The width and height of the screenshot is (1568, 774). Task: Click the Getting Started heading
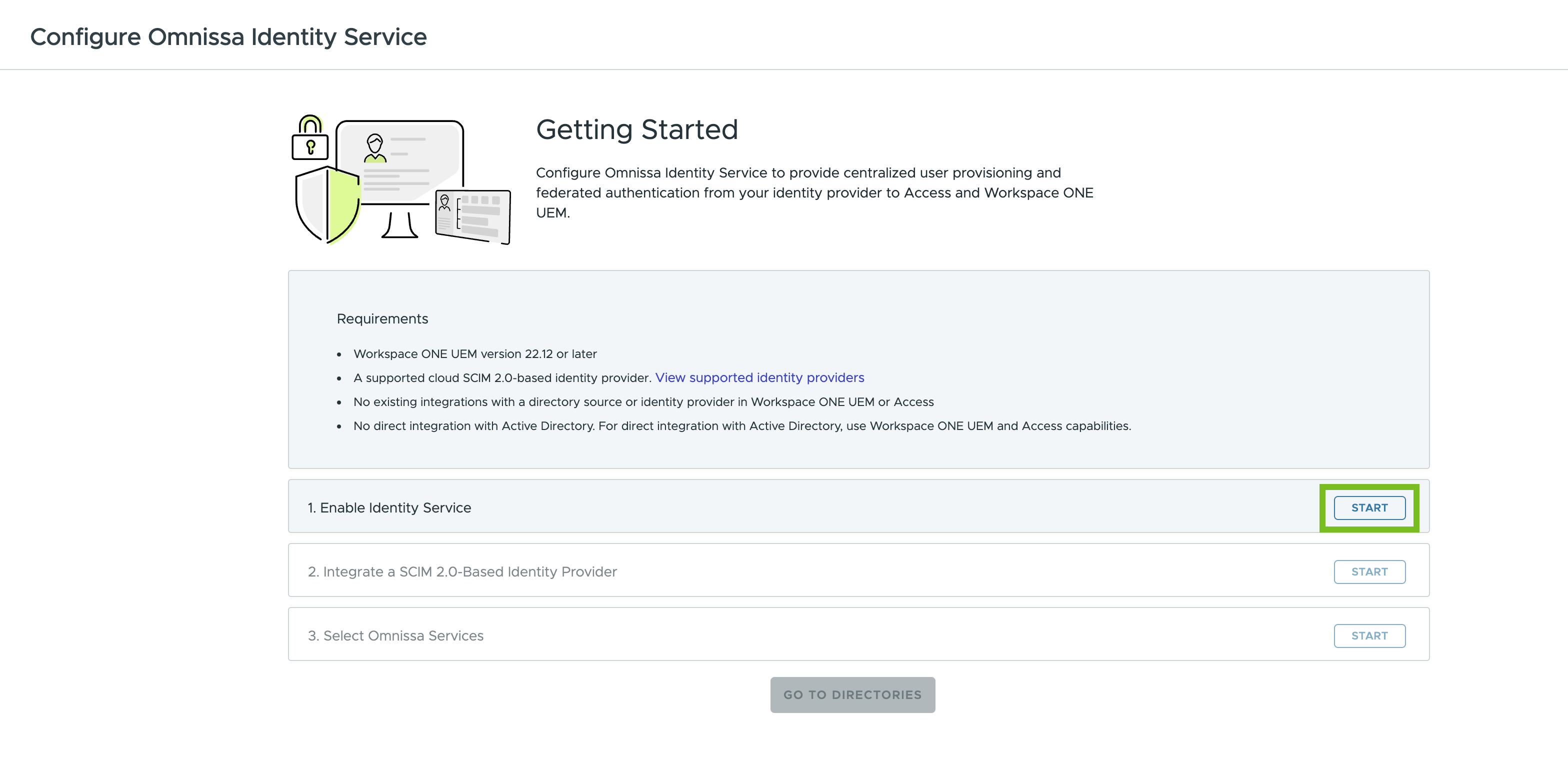(x=636, y=129)
